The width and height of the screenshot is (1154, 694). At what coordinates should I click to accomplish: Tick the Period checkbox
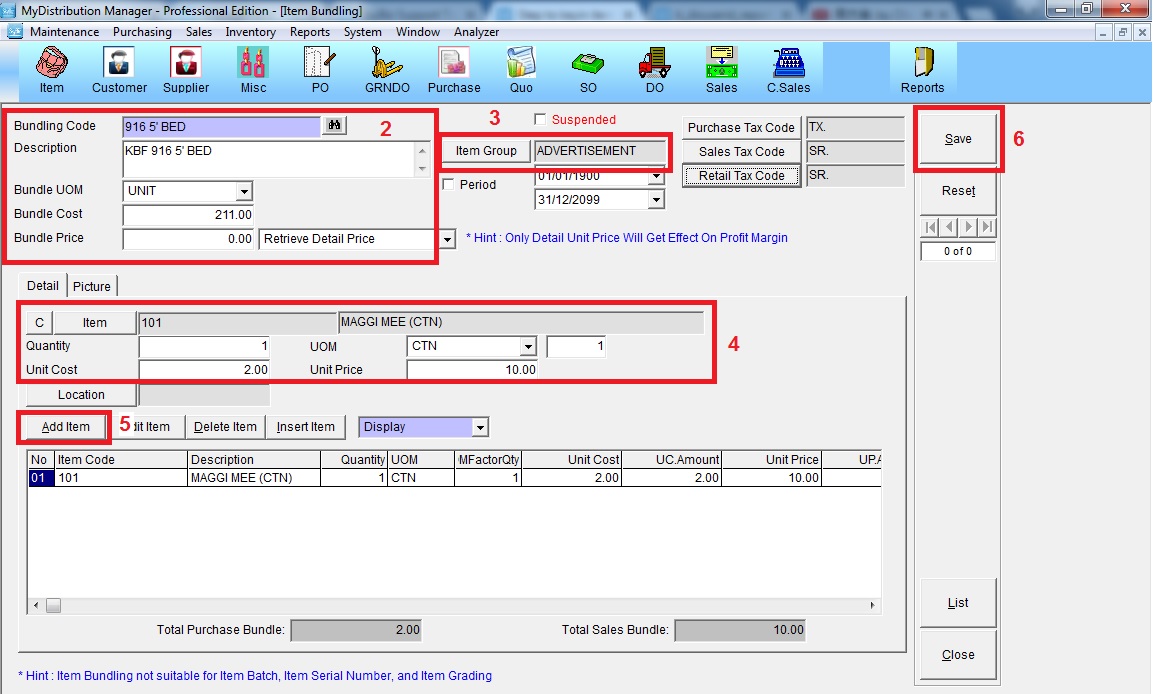(449, 184)
